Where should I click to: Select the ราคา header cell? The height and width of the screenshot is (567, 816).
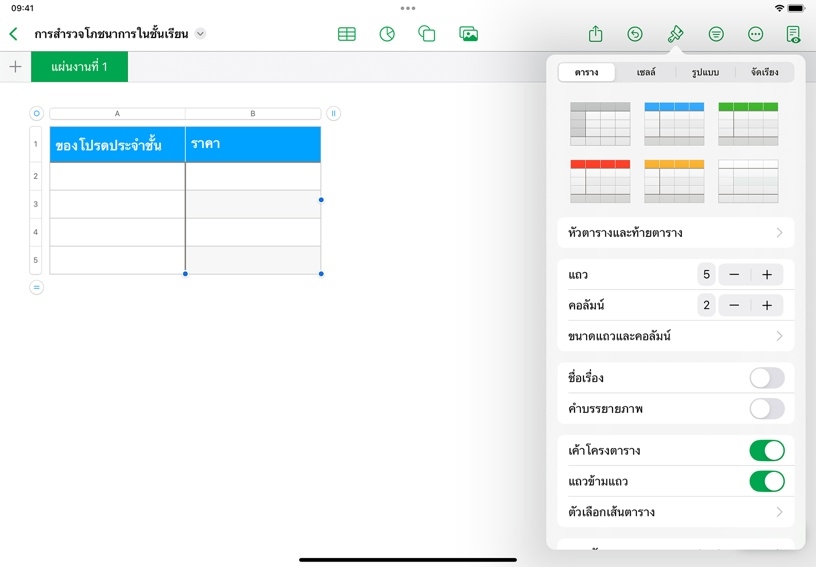pos(253,145)
